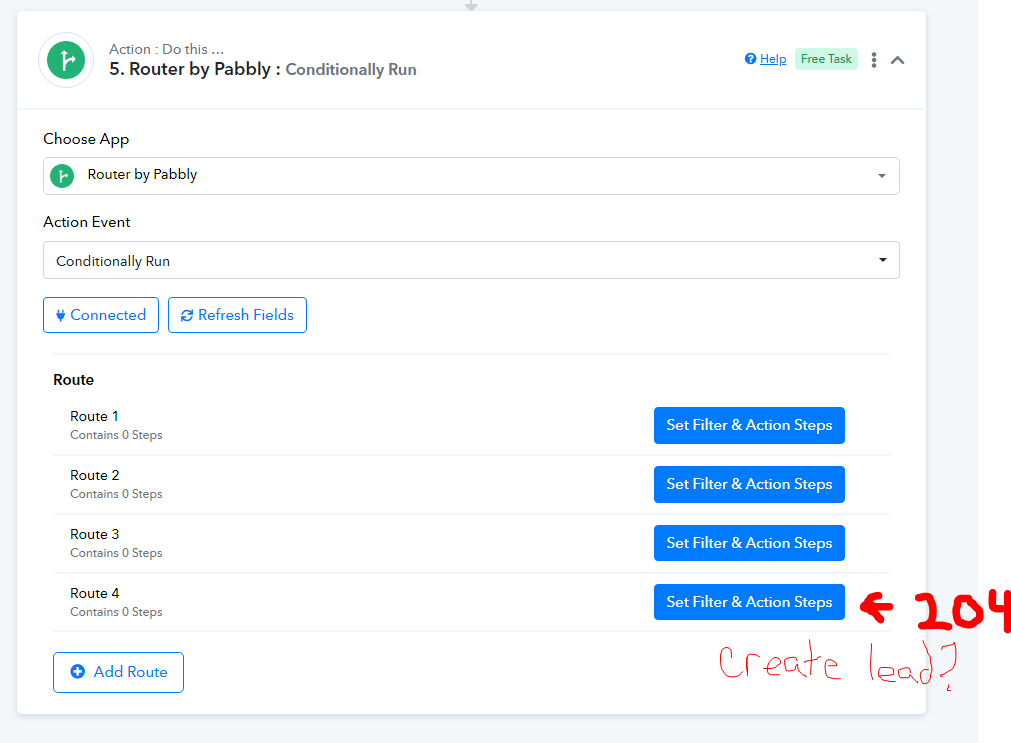Image resolution: width=1011 pixels, height=743 pixels.
Task: Click 'Contains 0 Steps' under Route 1
Action: pos(116,435)
